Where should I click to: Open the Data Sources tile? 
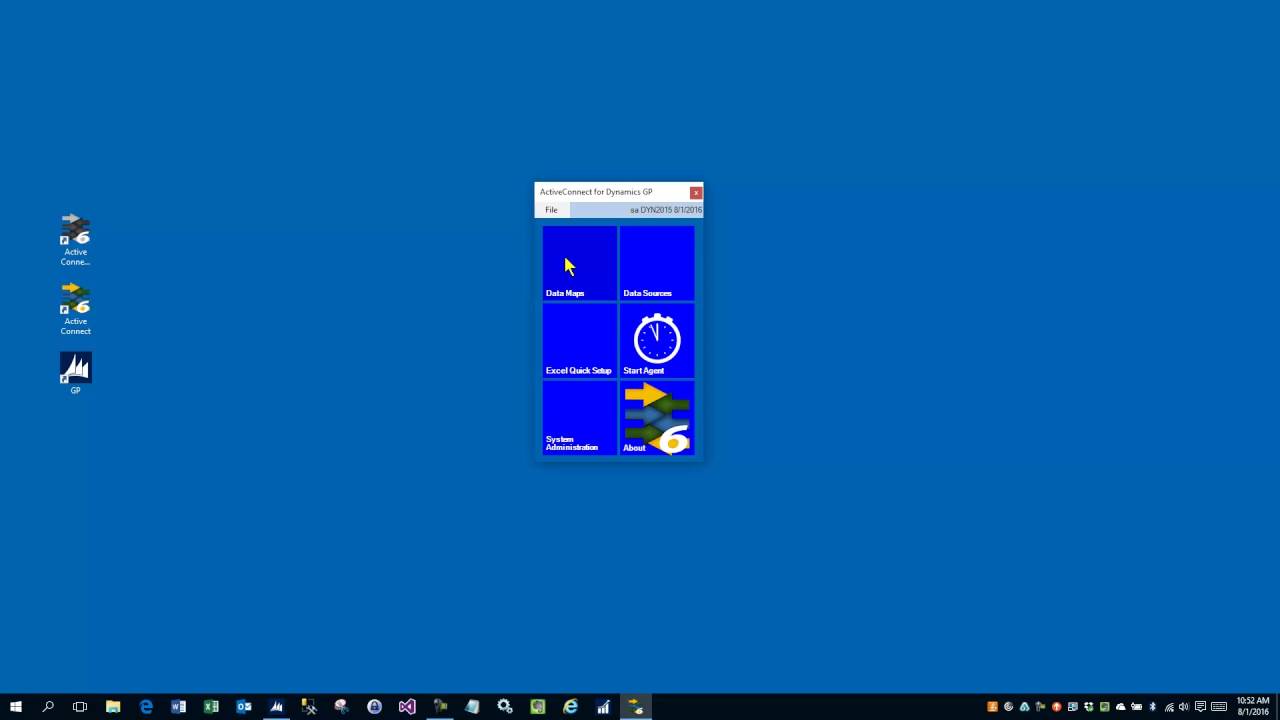point(657,263)
